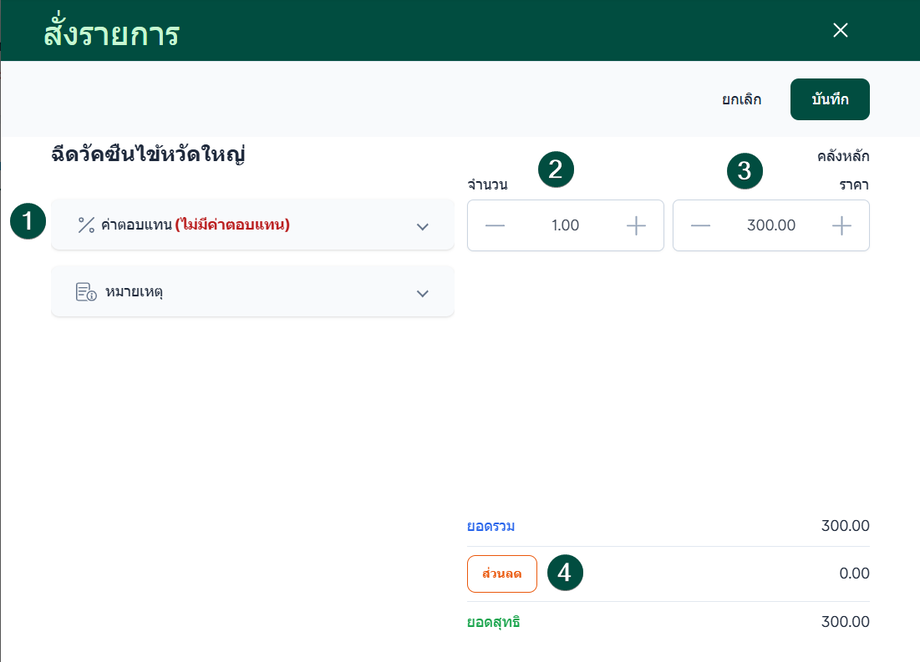Viewport: 920px width, 662px height.
Task: Click the quantity field showing 1.00
Action: 565,225
